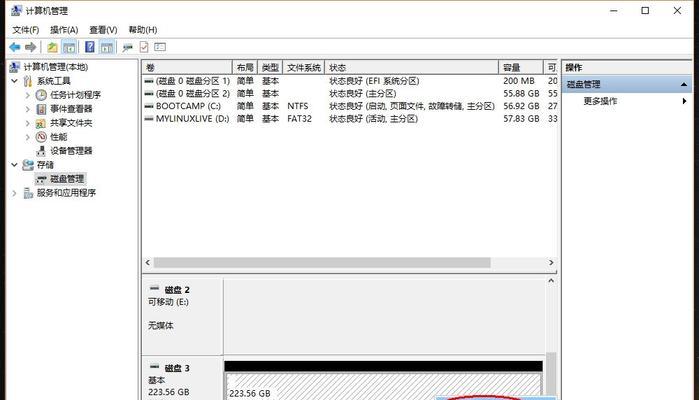This screenshot has height=400, width=699.
Task: Open the 帮助(H) menu
Action: (x=143, y=30)
